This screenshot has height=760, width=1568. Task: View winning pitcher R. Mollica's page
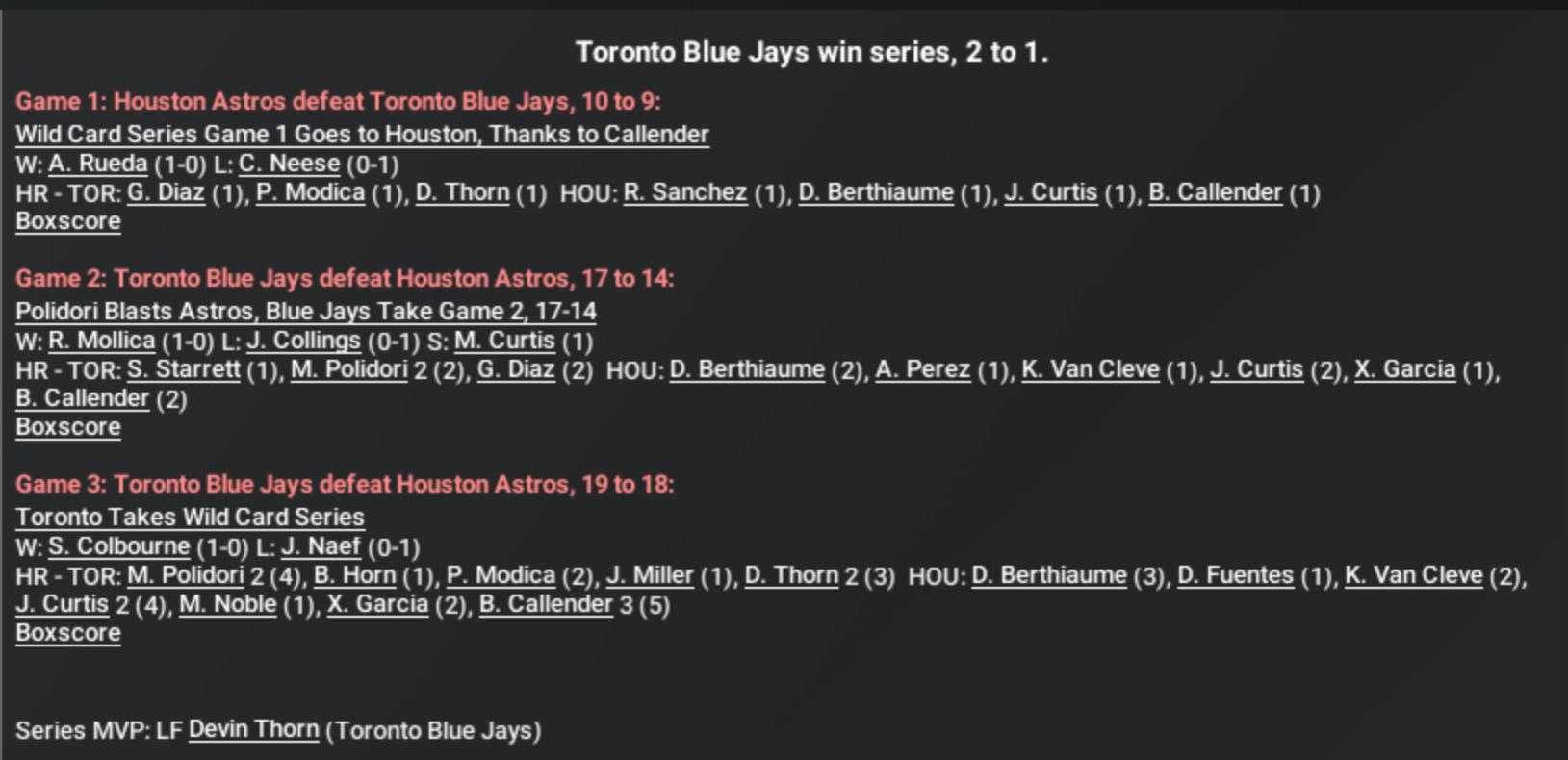pos(101,342)
